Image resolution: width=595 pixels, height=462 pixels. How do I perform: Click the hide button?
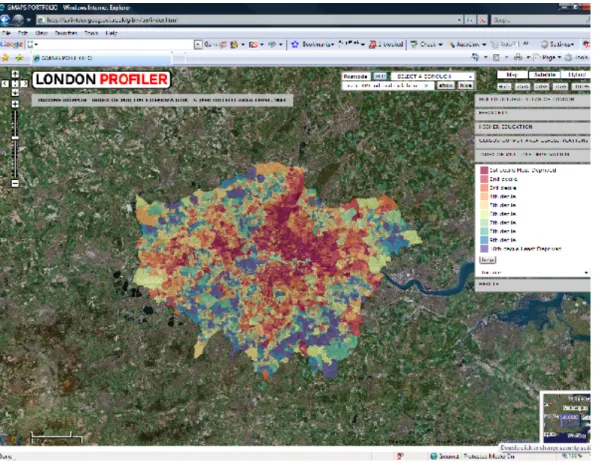pos(465,85)
